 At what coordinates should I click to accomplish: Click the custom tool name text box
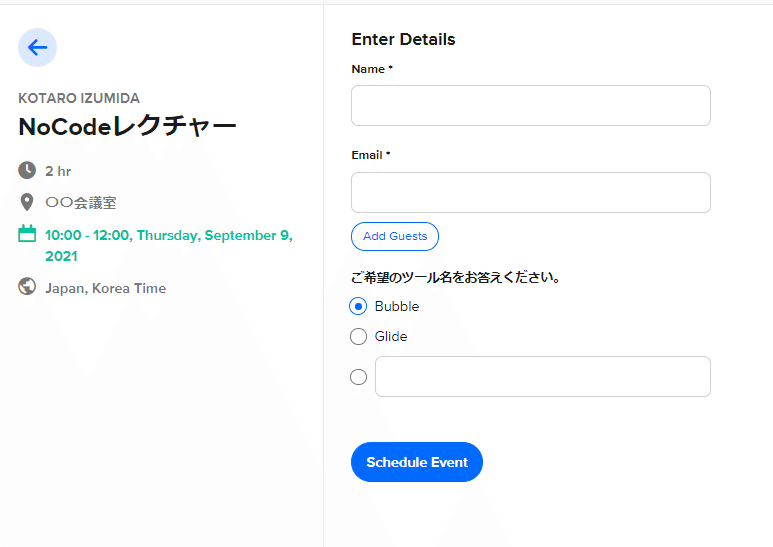point(542,377)
